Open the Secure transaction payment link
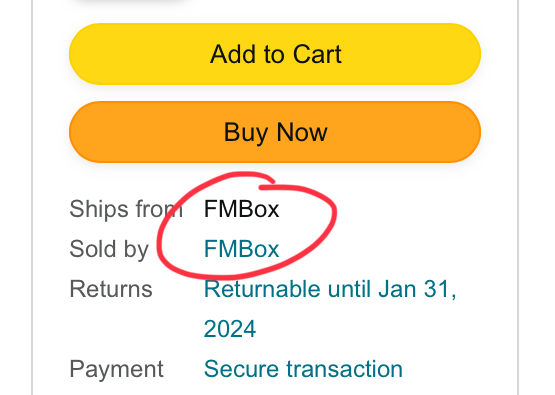 pyautogui.click(x=303, y=369)
